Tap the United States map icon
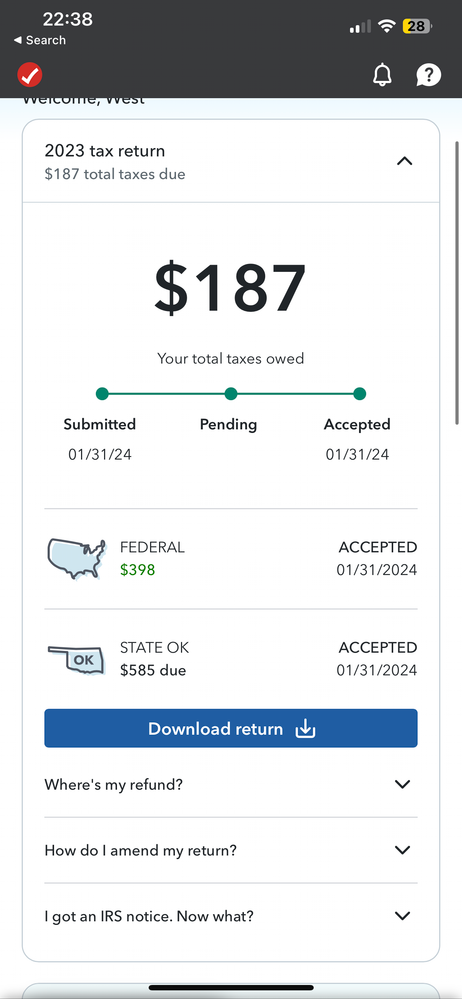This screenshot has width=462, height=999. tap(76, 559)
